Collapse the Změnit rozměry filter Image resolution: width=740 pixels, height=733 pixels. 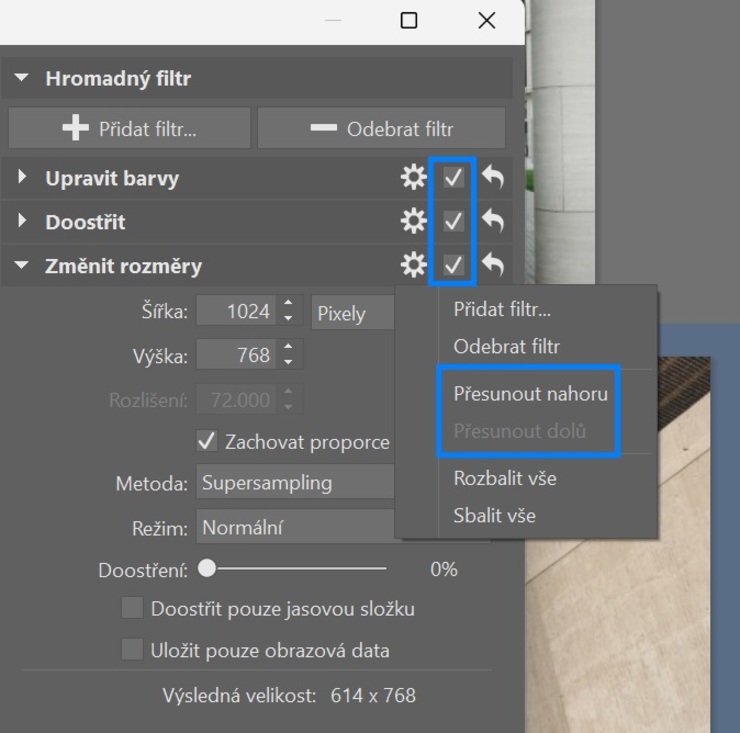[x=21, y=265]
